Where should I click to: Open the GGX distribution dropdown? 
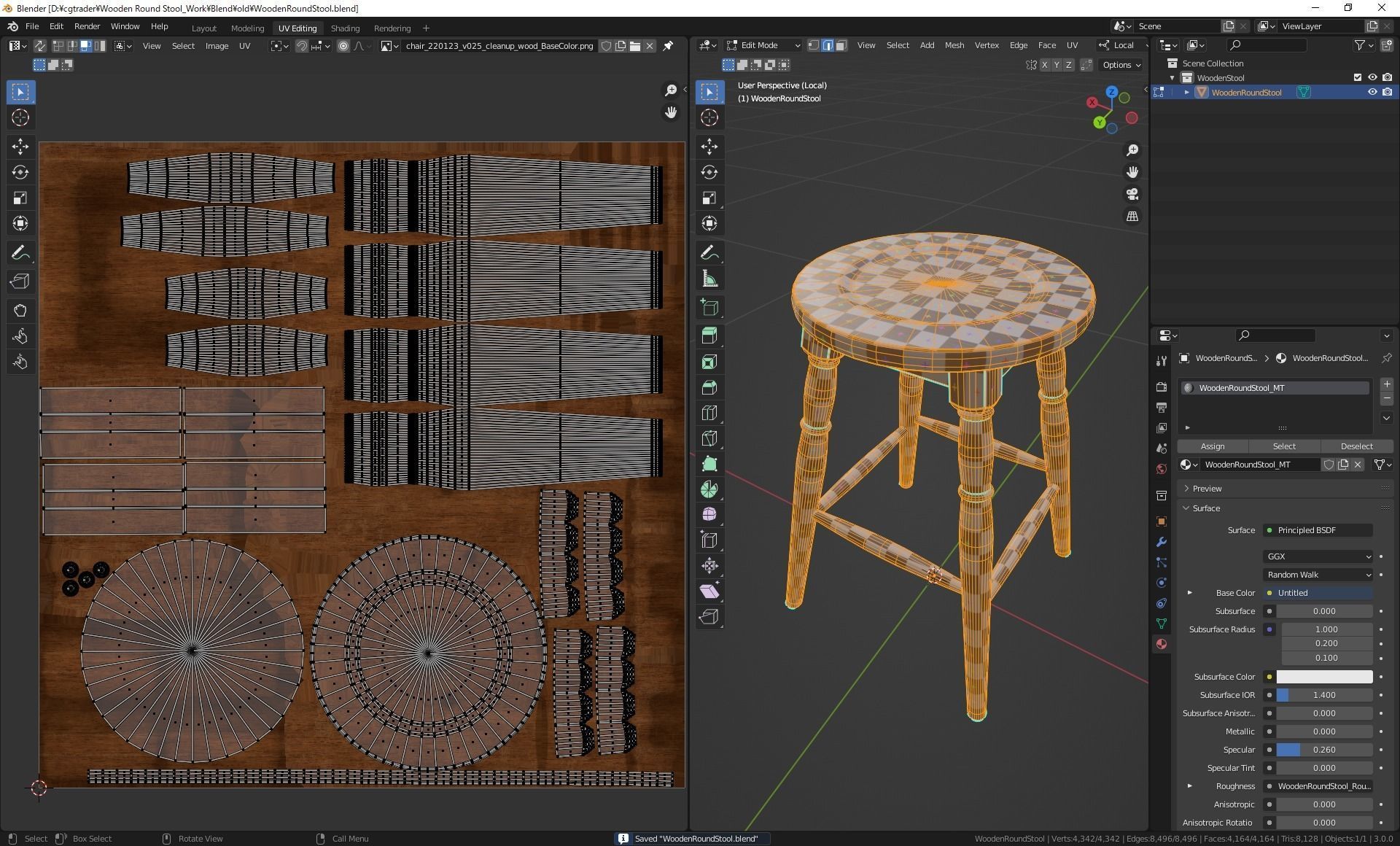(1318, 556)
